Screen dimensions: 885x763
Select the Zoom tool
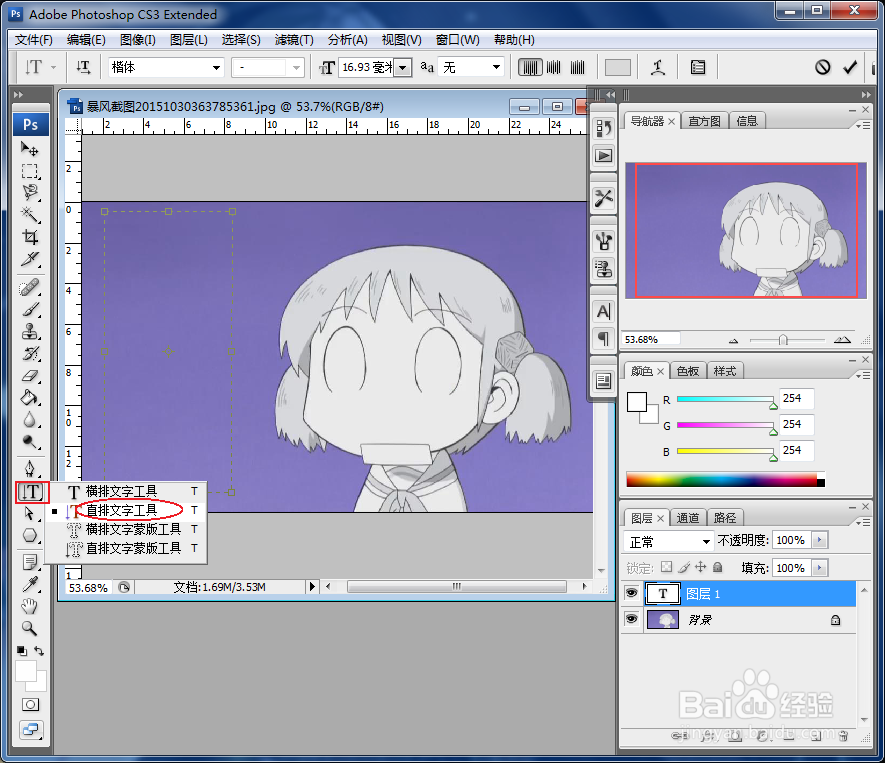pos(30,629)
